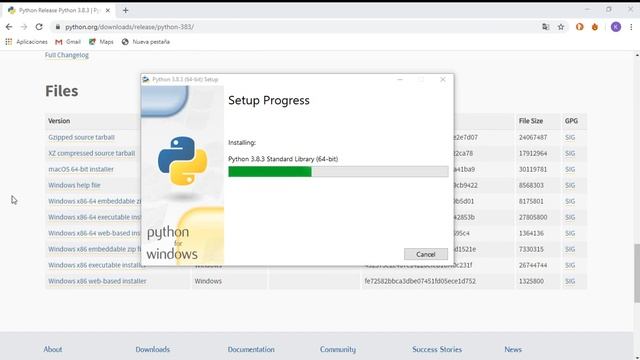Image resolution: width=640 pixels, height=360 pixels.
Task: Open Maps bookmark
Action: click(x=101, y=42)
